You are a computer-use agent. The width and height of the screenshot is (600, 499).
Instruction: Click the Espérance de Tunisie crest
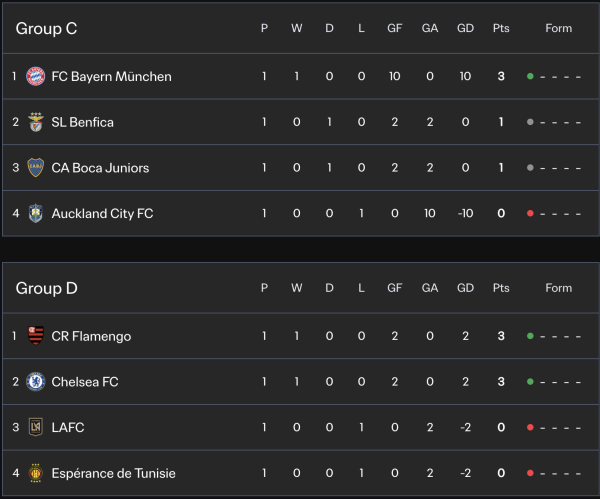(x=36, y=473)
